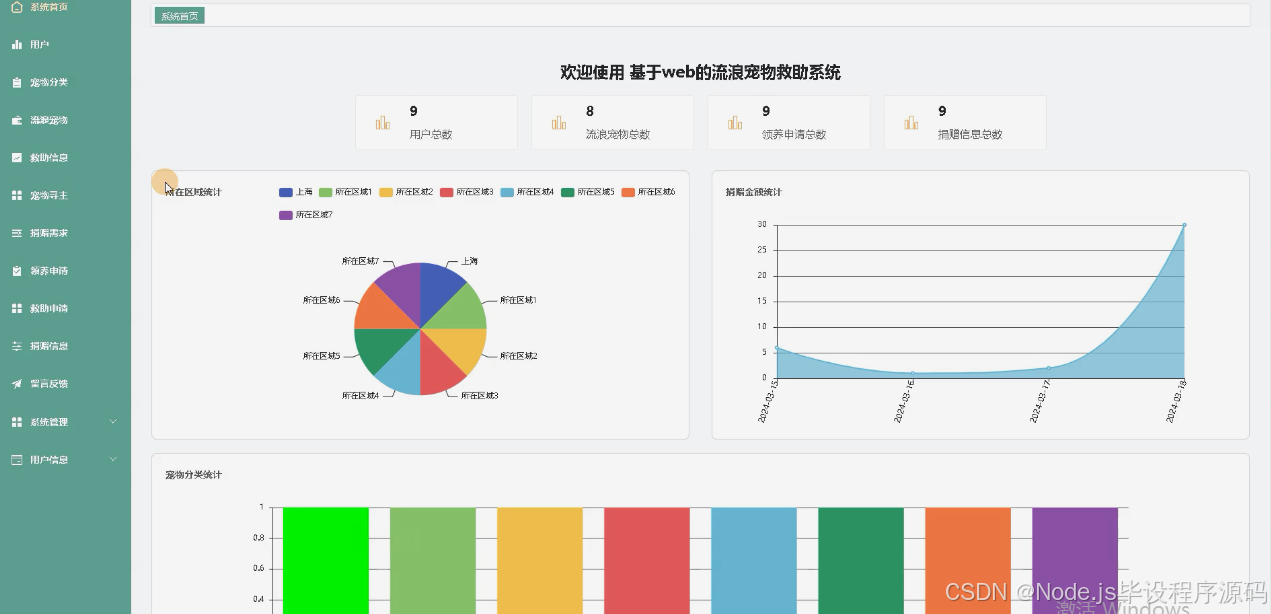Click the bar icon on 捐赠信息总数 card
Viewport: 1271px width, 614px height.
click(911, 122)
